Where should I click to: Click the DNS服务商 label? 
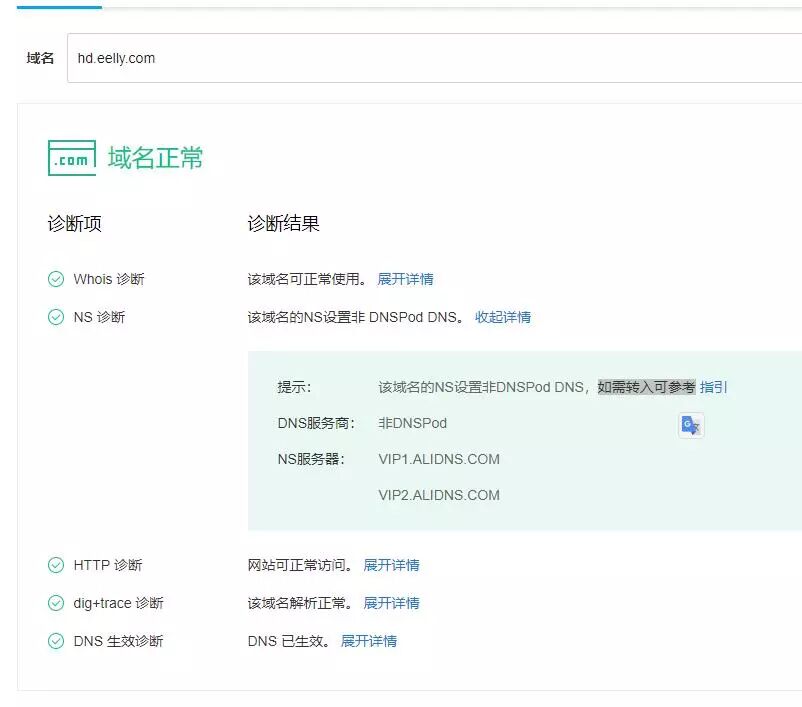click(x=316, y=423)
